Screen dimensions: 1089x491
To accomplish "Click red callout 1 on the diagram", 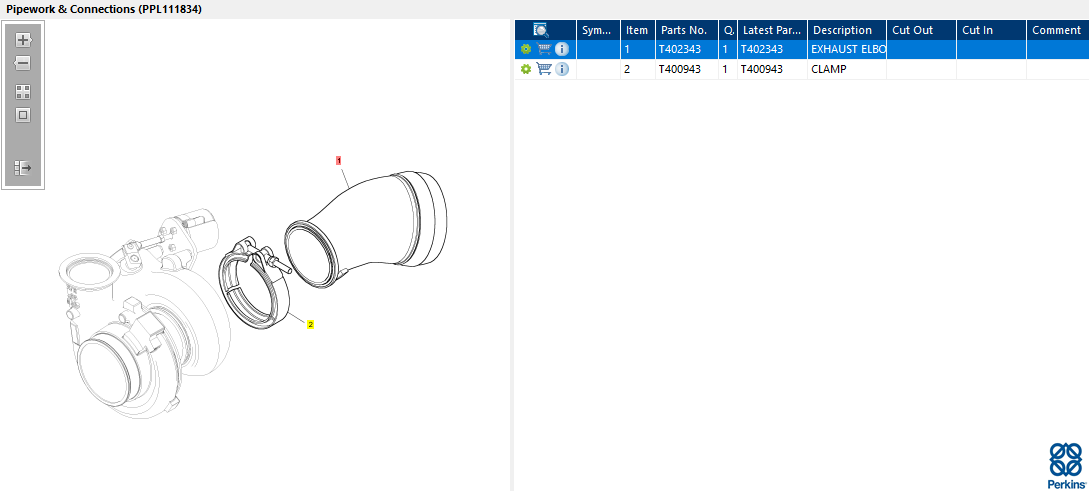I will pos(338,160).
